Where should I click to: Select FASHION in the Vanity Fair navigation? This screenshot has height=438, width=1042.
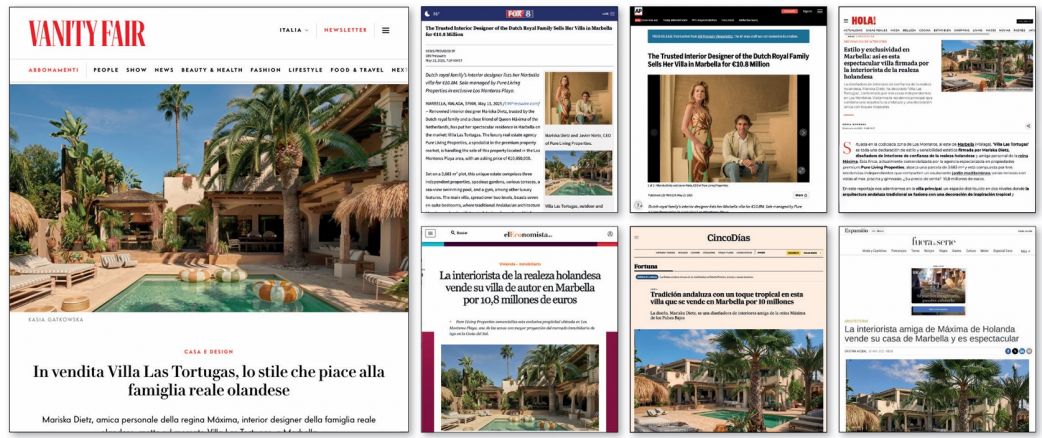point(265,70)
